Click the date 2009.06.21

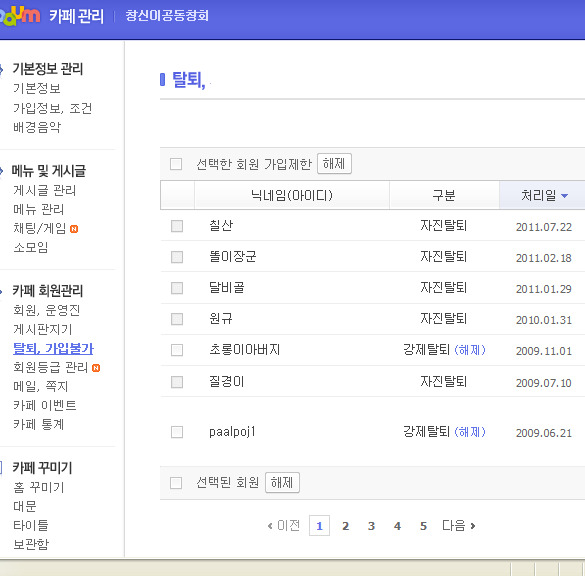point(544,433)
